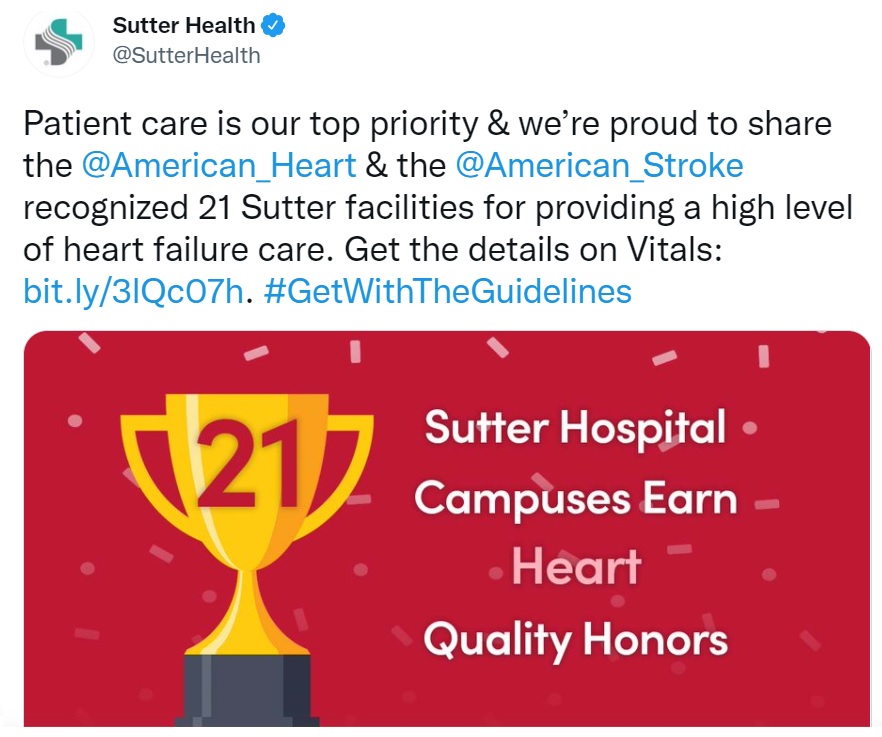
Task: Click the red 21 on the trophy
Action: (252, 466)
